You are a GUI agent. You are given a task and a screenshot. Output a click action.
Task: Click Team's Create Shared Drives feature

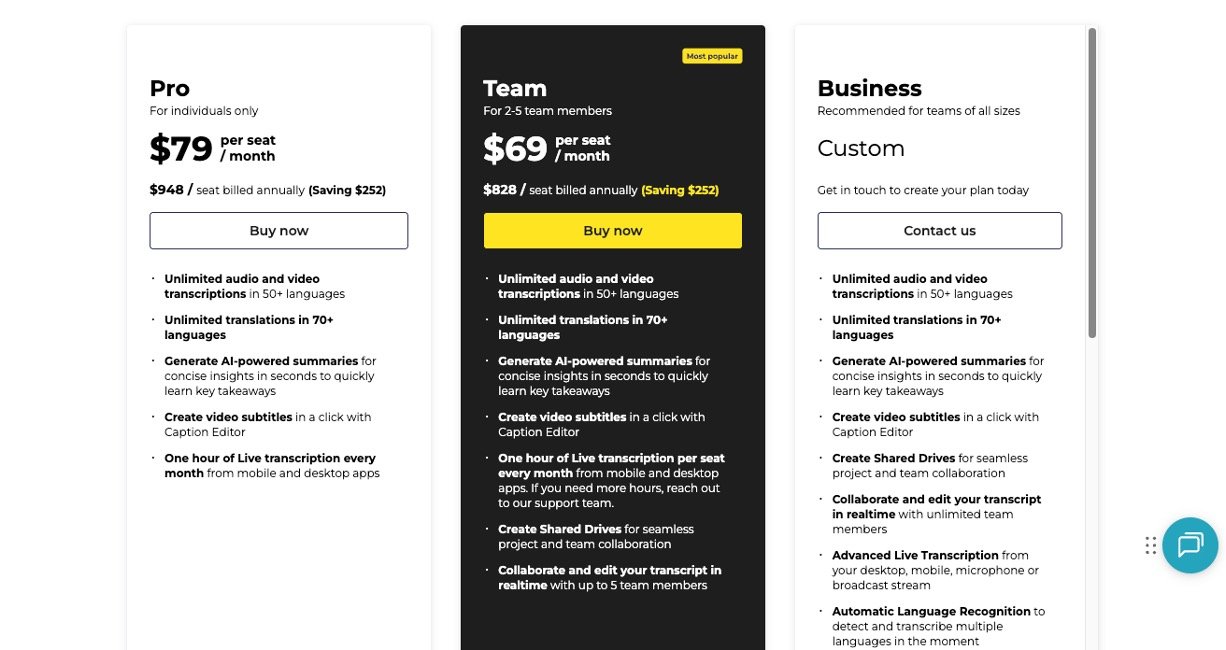559,530
